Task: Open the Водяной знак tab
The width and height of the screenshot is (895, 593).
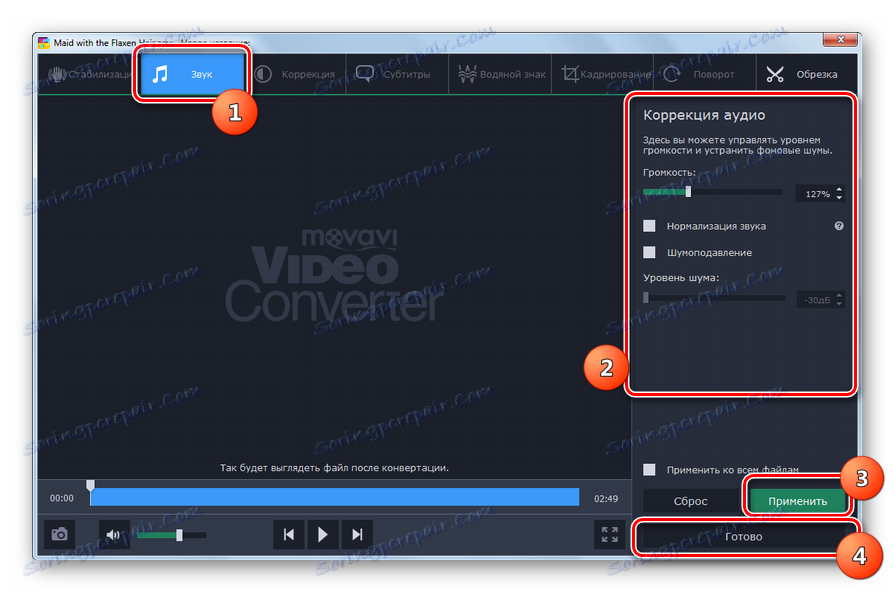Action: point(500,74)
